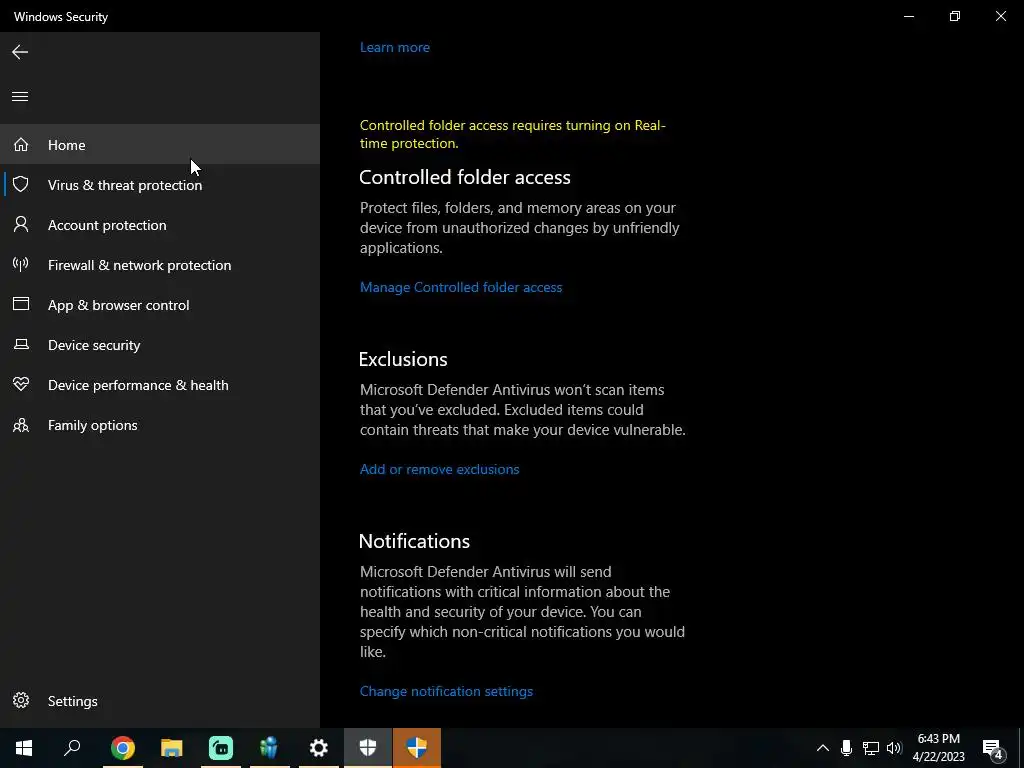
Task: Click the yellow Real-time protection warning text
Action: pyautogui.click(x=513, y=134)
